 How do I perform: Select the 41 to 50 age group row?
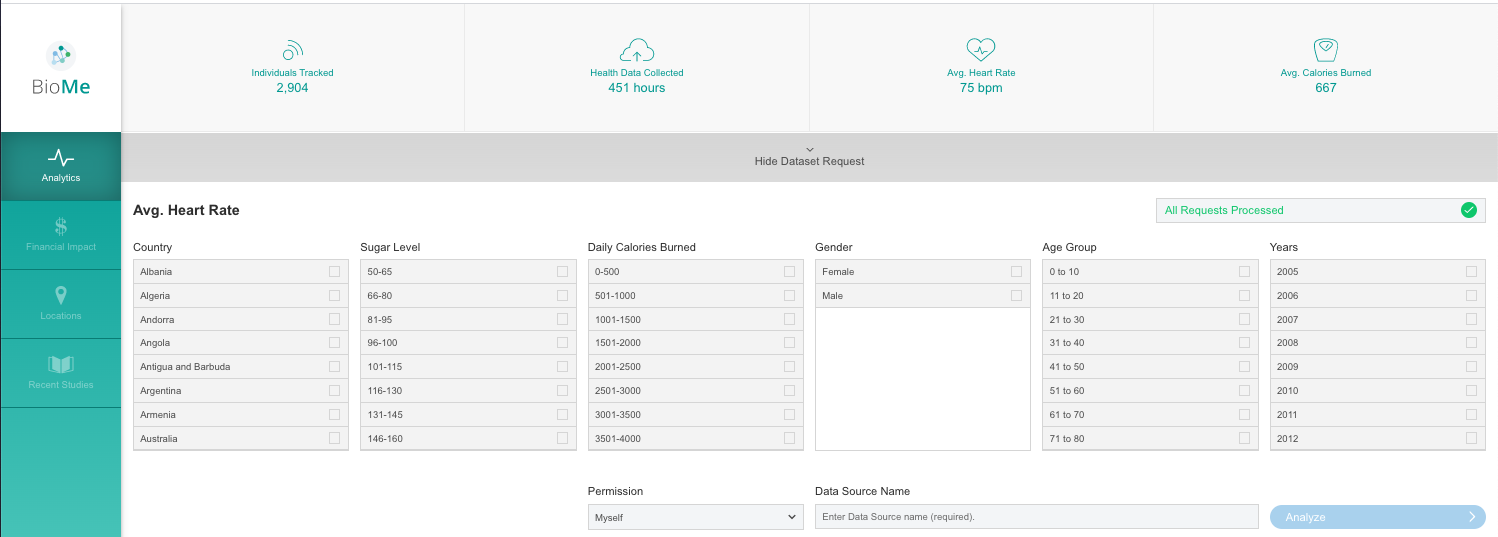[1150, 366]
